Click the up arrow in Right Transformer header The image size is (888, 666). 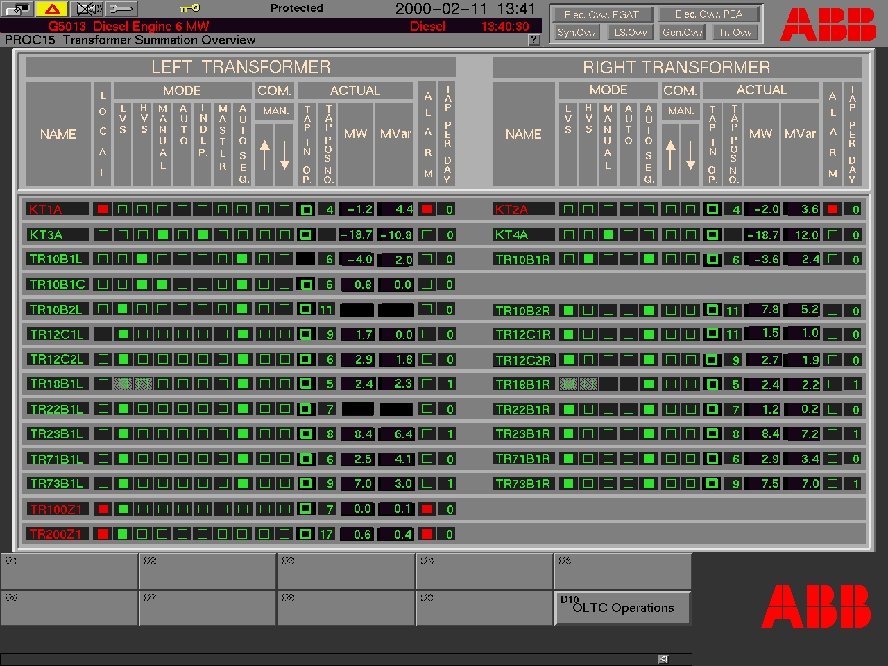671,155
